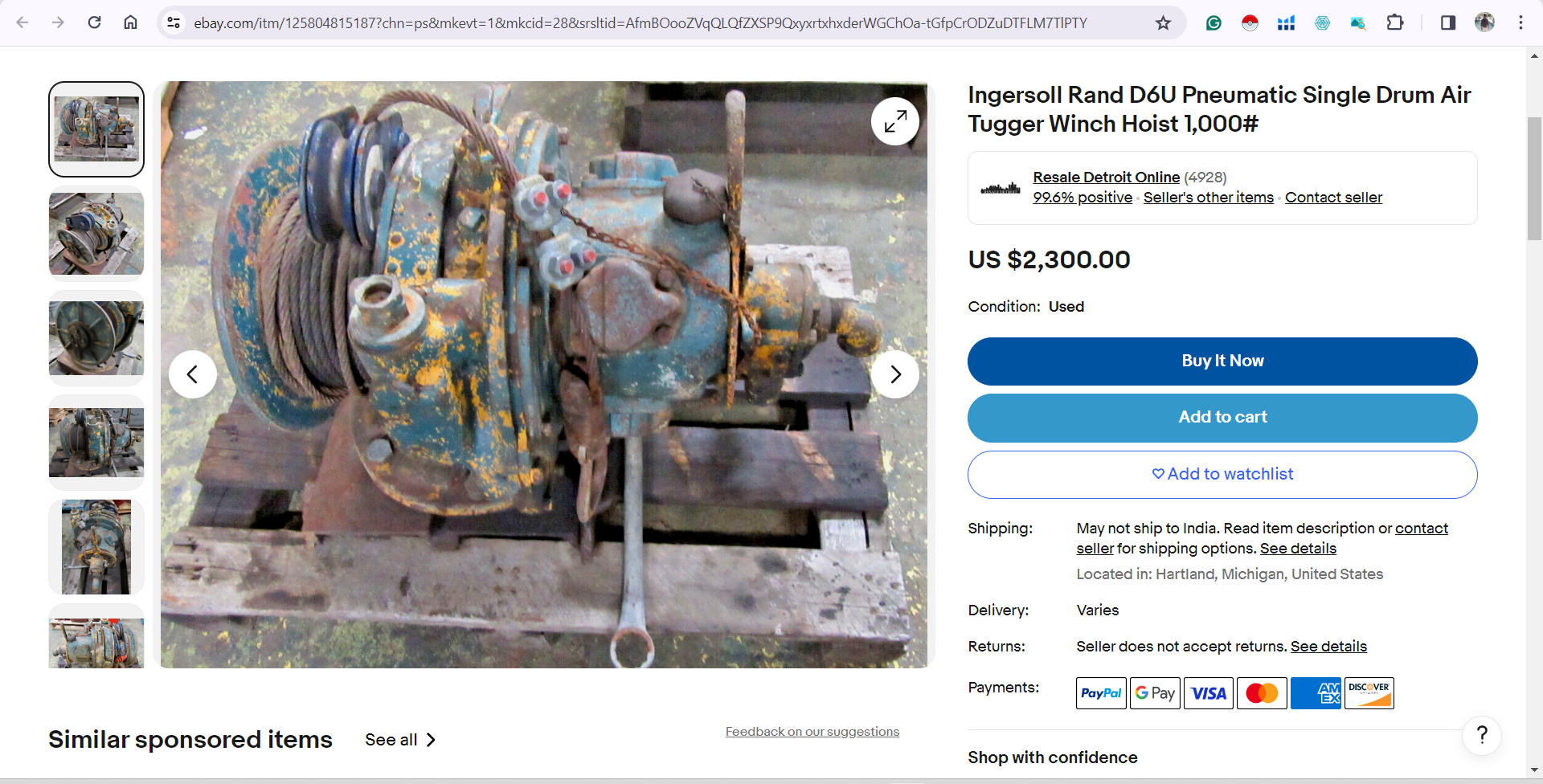Click the Mastercard payment icon
The image size is (1543, 784).
pyautogui.click(x=1262, y=693)
